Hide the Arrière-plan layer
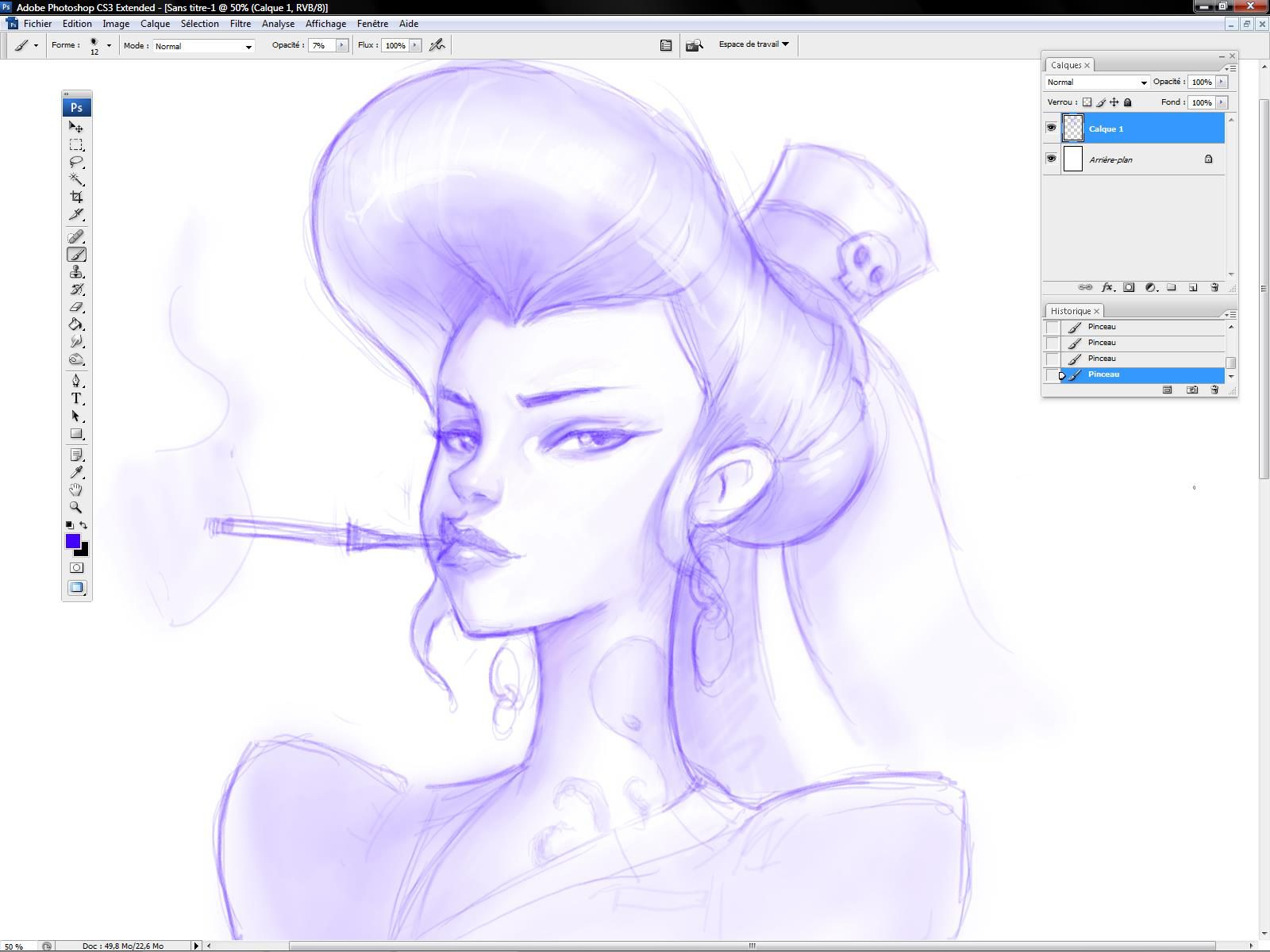The image size is (1270, 952). [x=1051, y=159]
